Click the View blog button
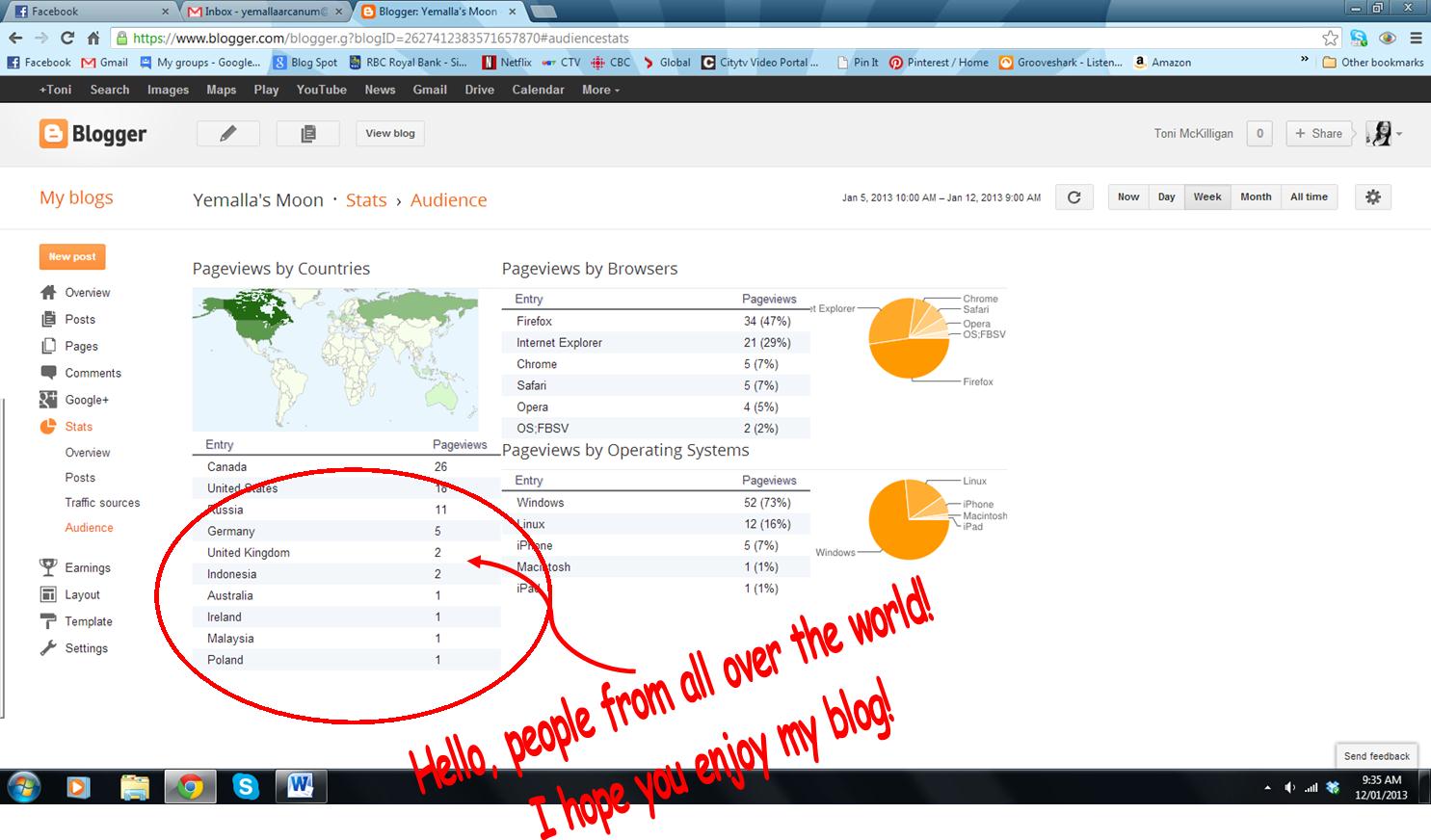Viewport: 1431px width, 840px height. pos(390,134)
